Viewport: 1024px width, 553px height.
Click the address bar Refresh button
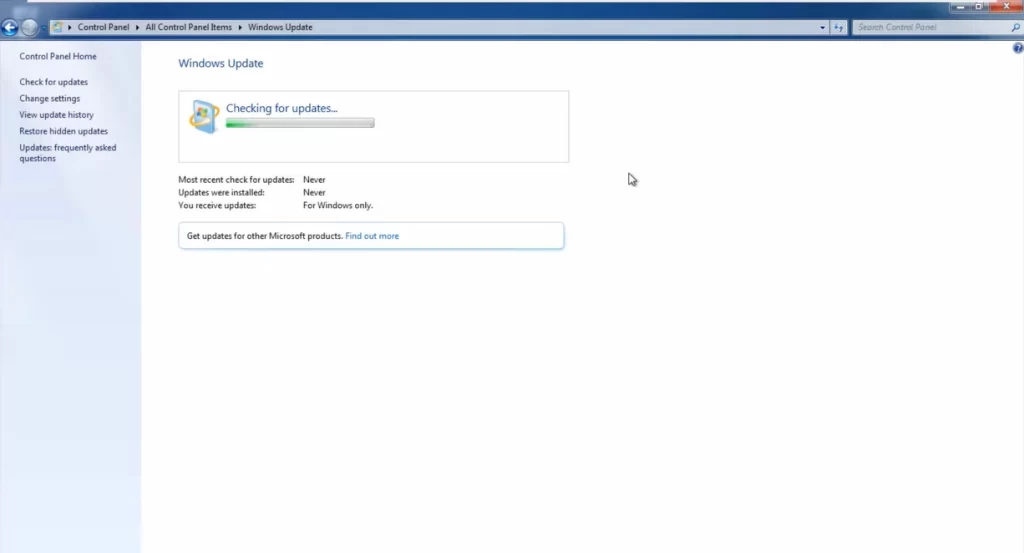[839, 27]
